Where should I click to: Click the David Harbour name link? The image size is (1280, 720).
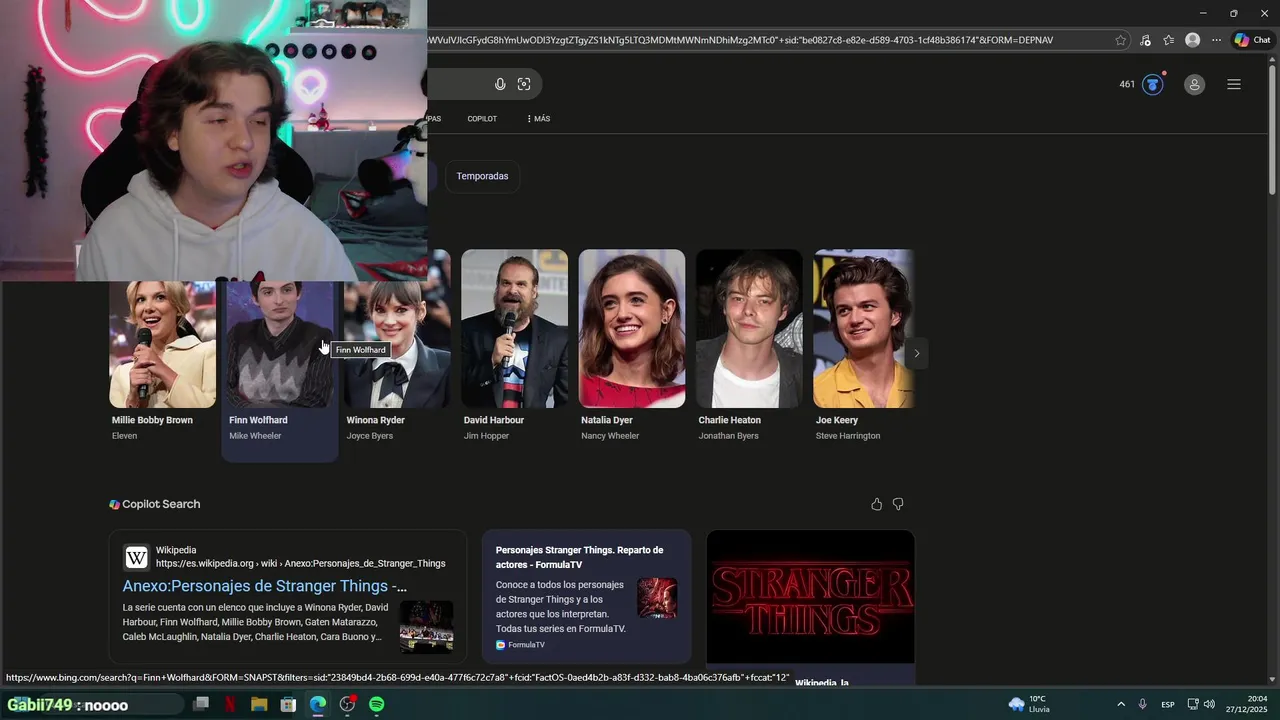pyautogui.click(x=494, y=420)
